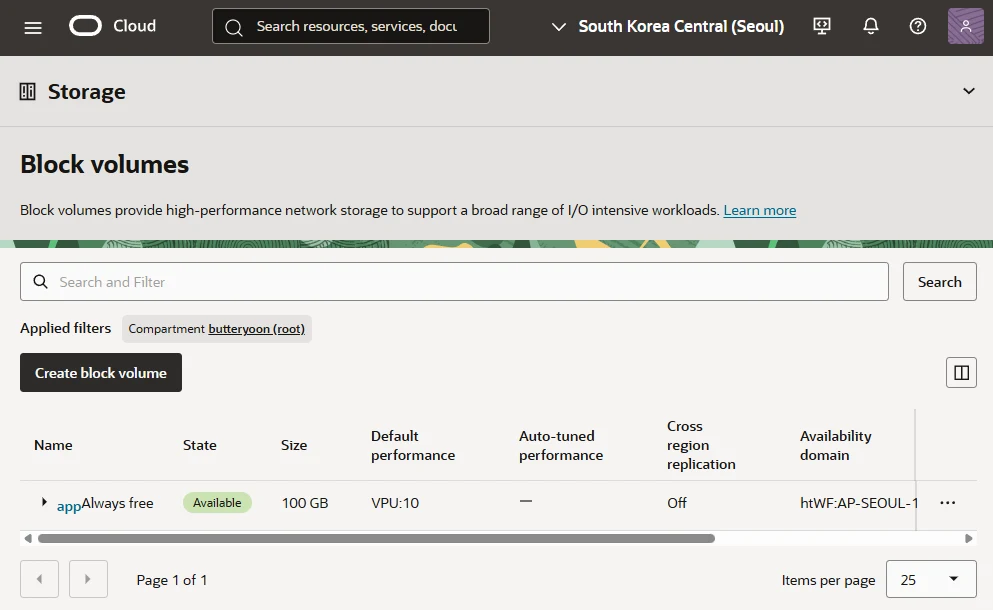Open the user profile avatar
This screenshot has width=993, height=610.
pos(965,26)
